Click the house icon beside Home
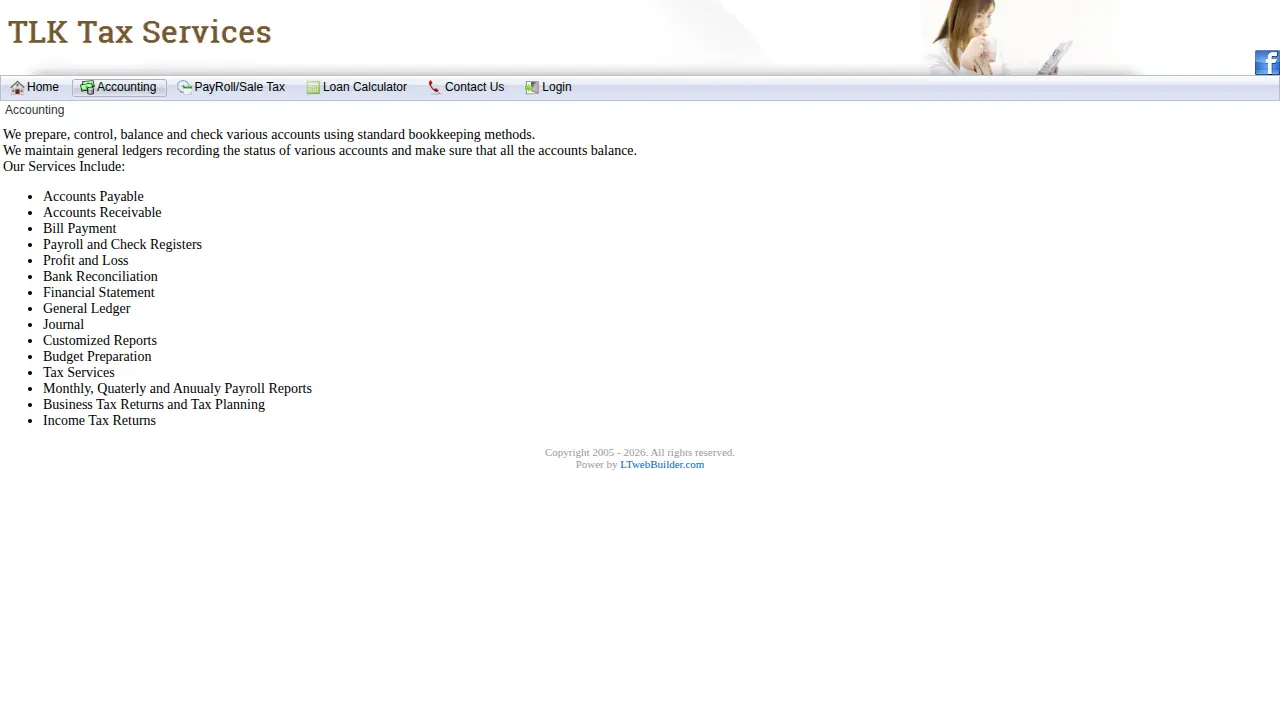 click(17, 88)
